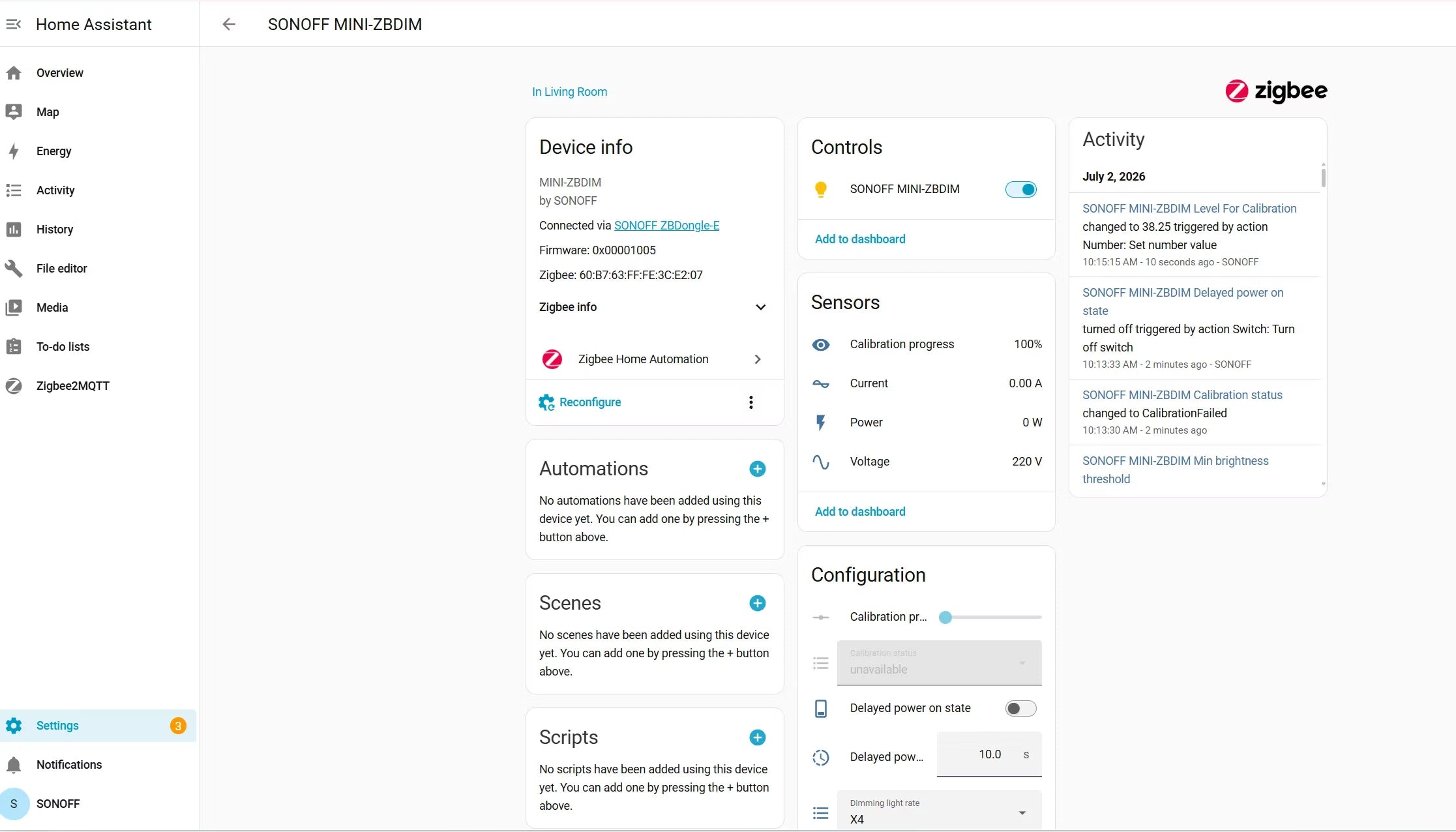This screenshot has height=832, width=1456.
Task: Click the Calibration progress eye icon
Action: (x=821, y=344)
